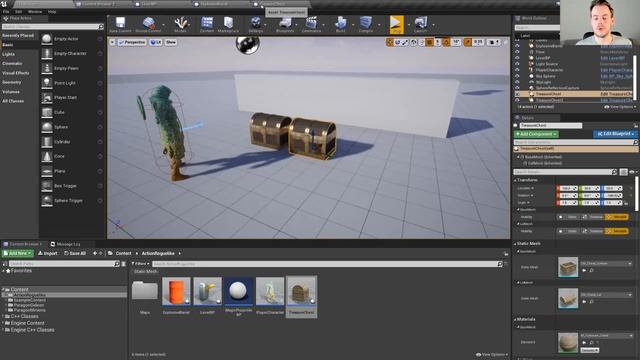Click the Modes toolbar icon
The height and width of the screenshot is (360, 640).
[180, 24]
